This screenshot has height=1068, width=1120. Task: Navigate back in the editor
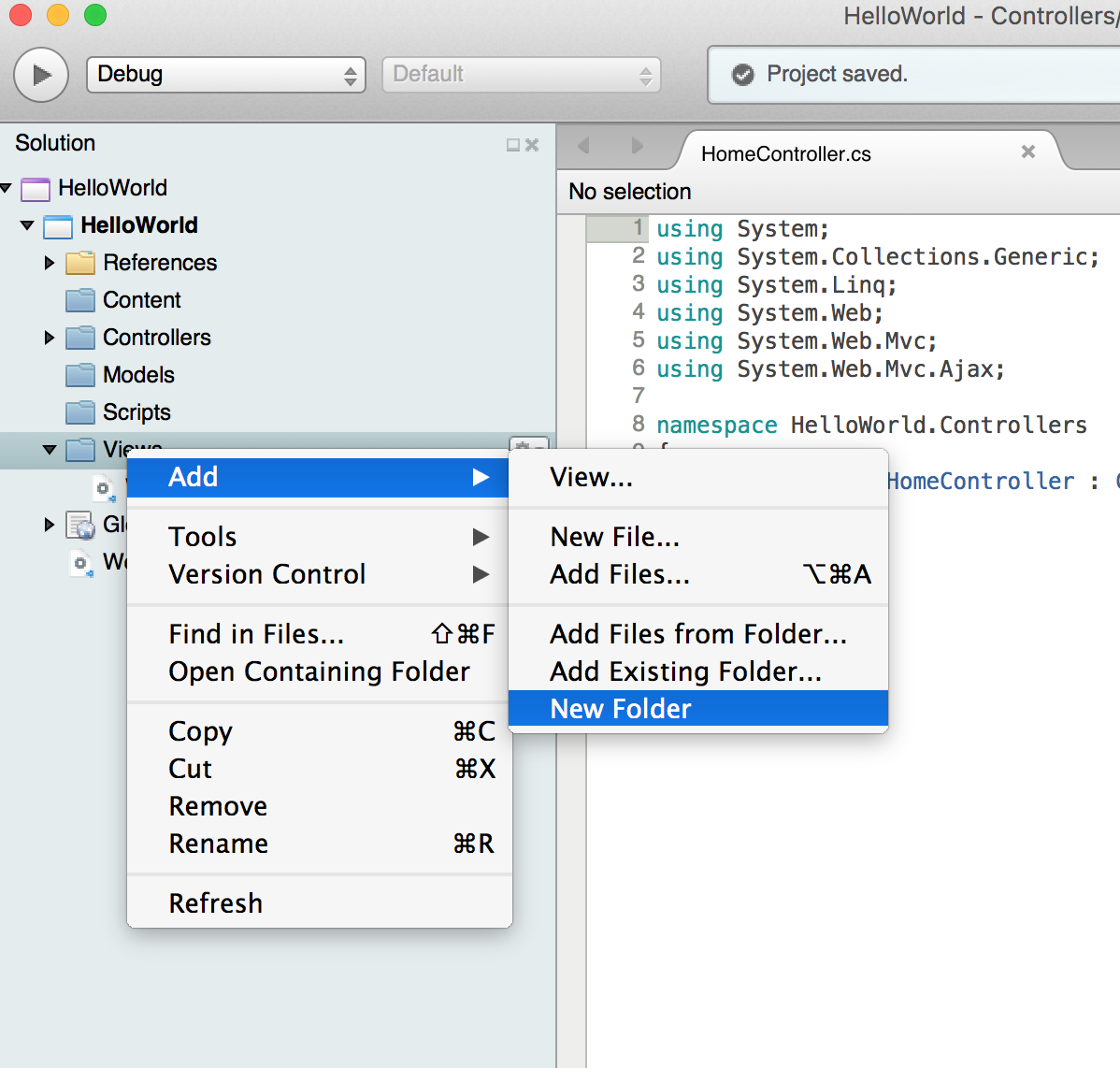(x=583, y=146)
